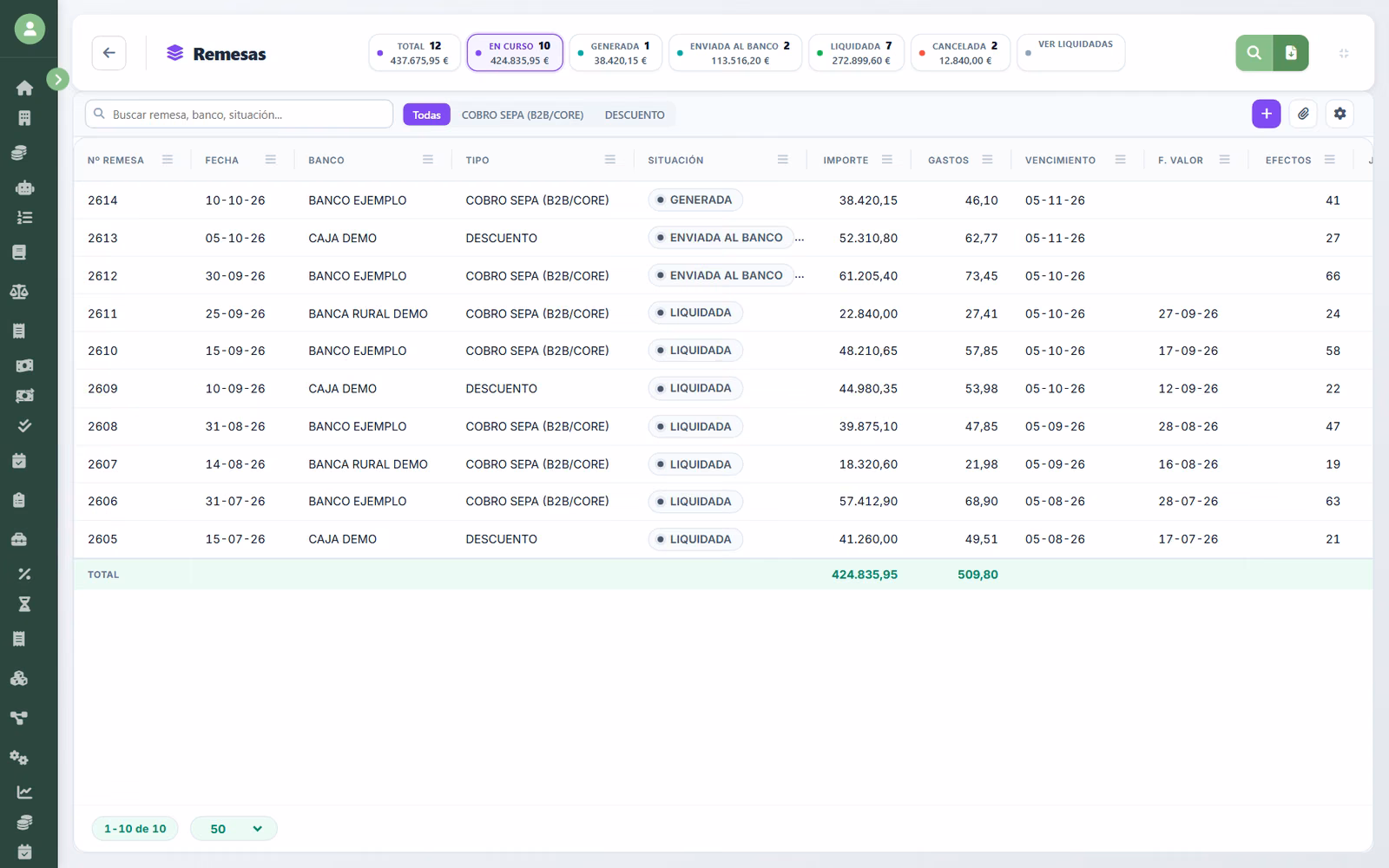
Task: Click Generada situation badge of remesa 2614
Action: click(694, 200)
